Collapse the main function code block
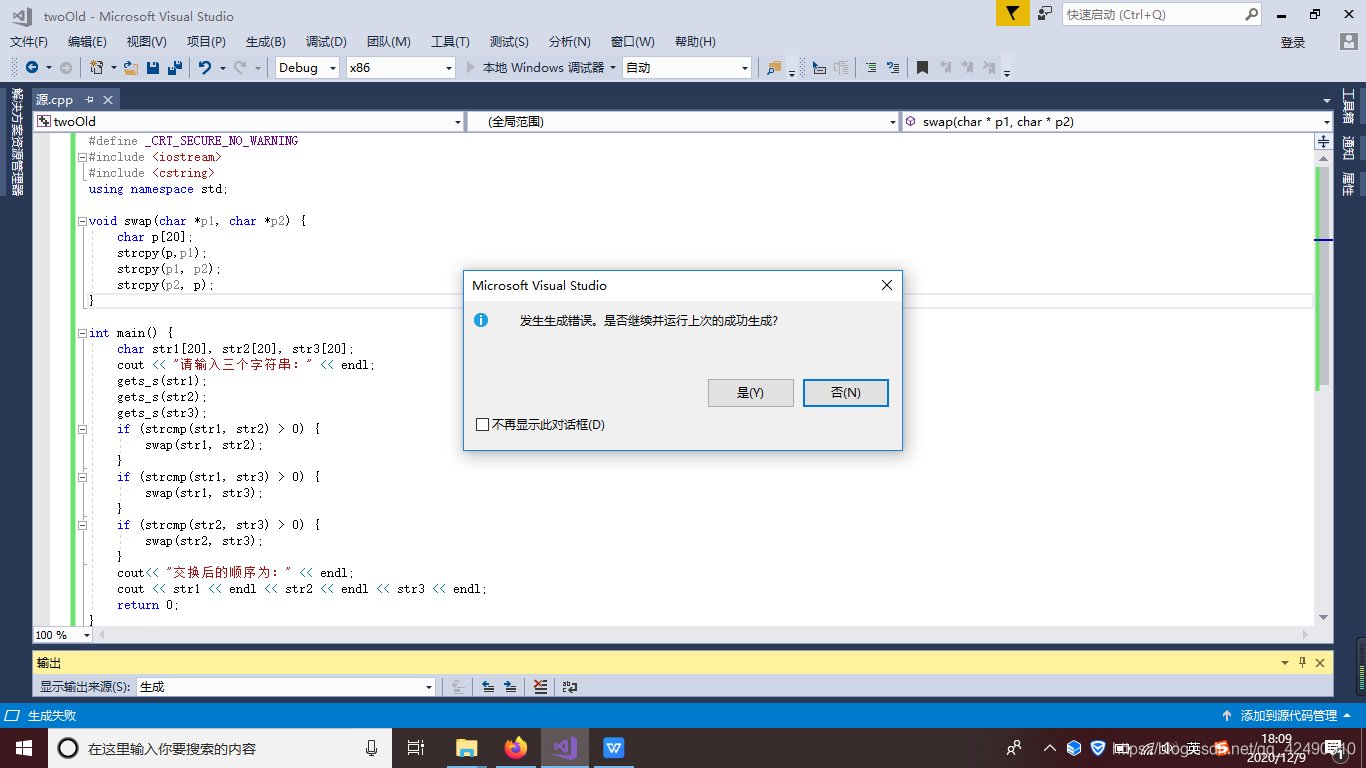 click(82, 333)
